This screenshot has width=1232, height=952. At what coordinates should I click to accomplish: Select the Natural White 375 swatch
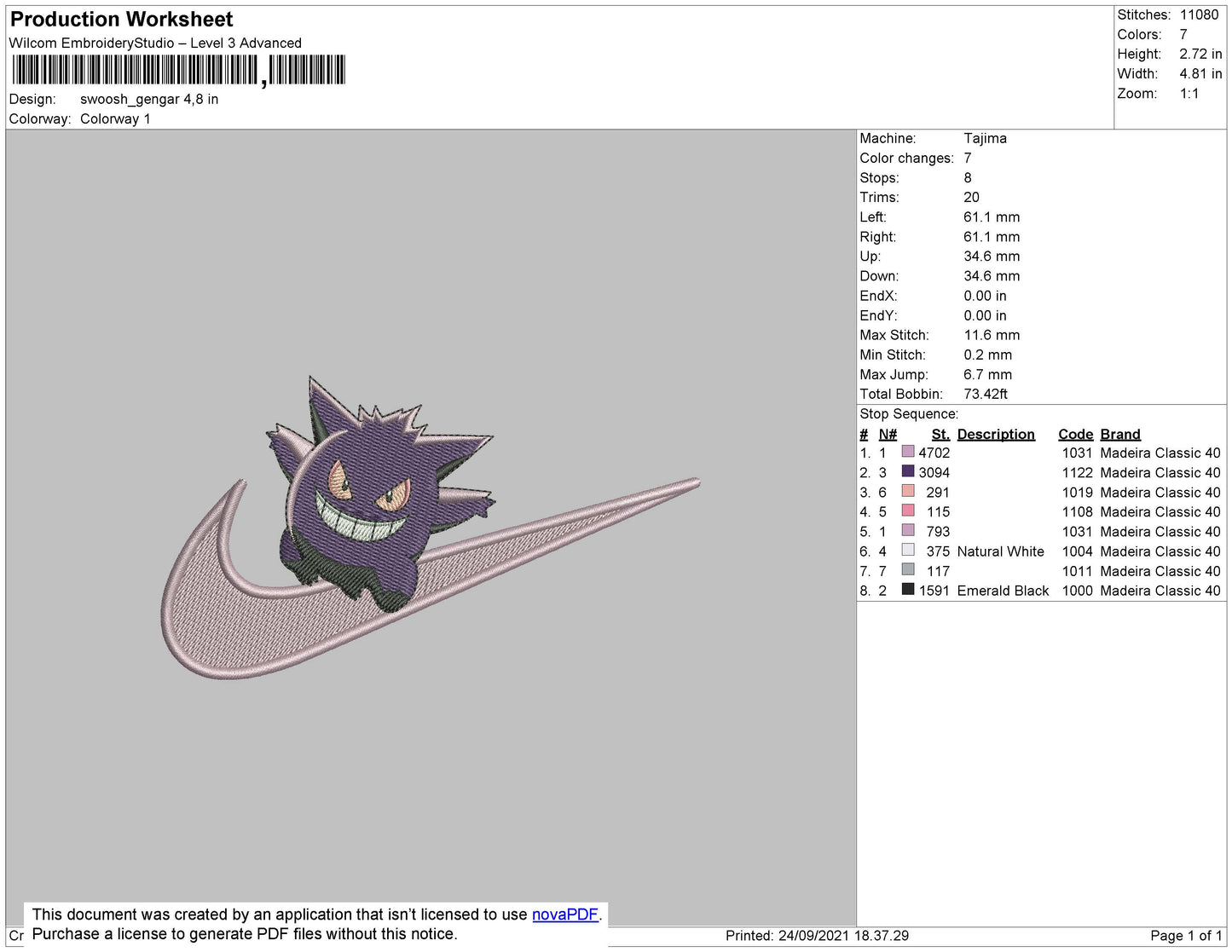908,551
